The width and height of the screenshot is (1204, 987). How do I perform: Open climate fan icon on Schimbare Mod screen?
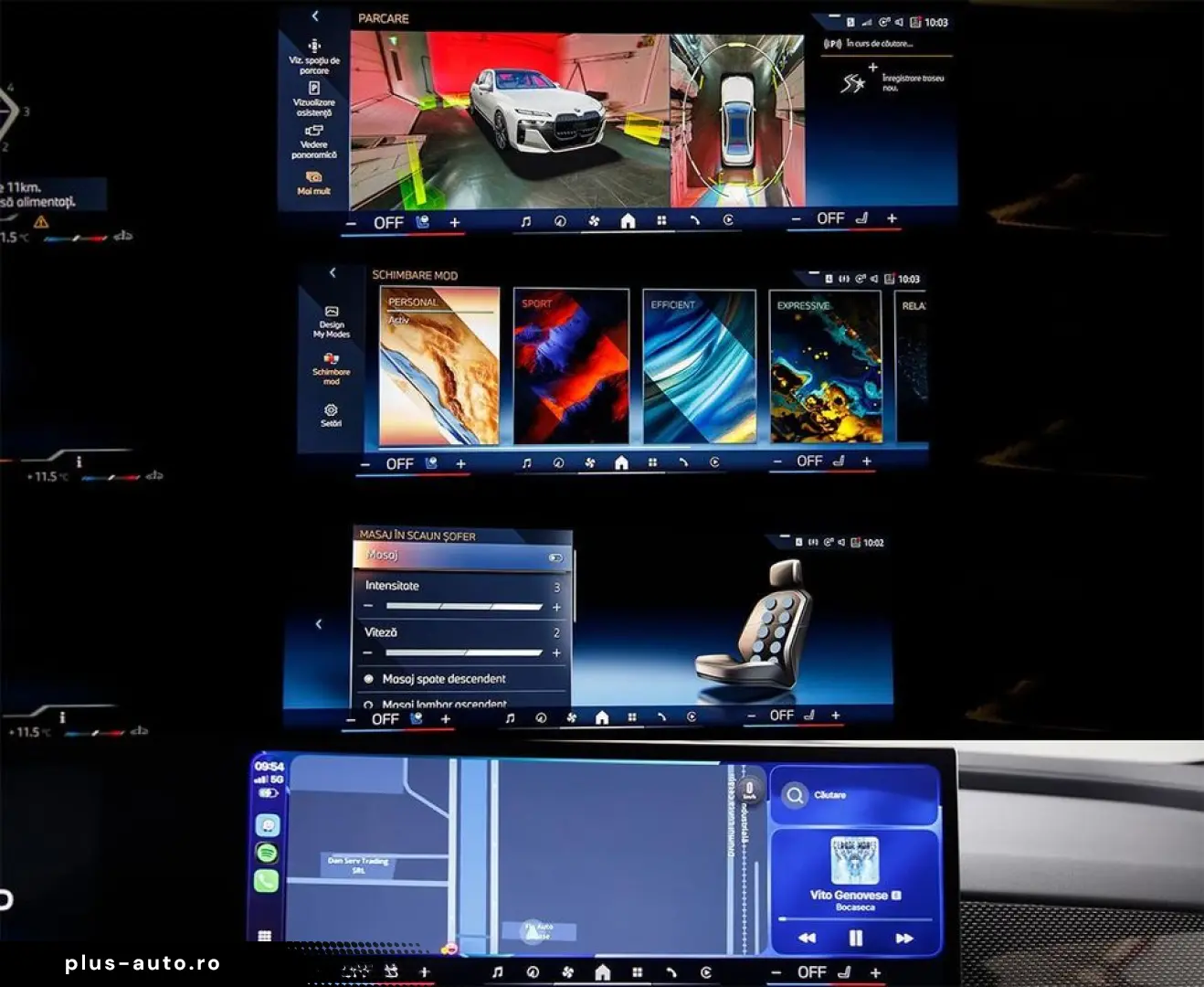590,463
